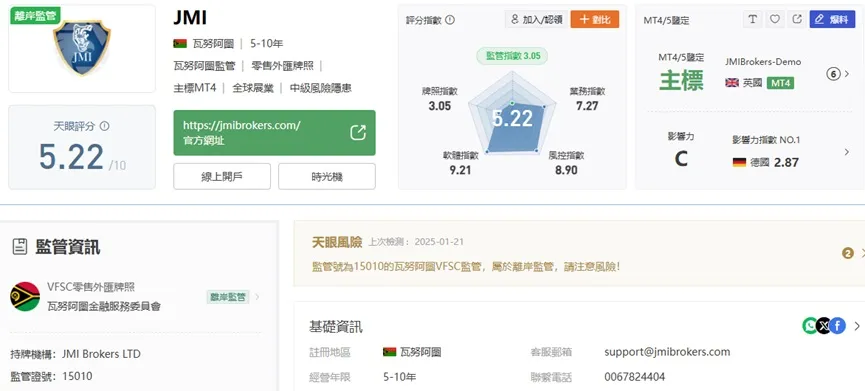Click the pencil icon in 爆料 button

(x=819, y=19)
